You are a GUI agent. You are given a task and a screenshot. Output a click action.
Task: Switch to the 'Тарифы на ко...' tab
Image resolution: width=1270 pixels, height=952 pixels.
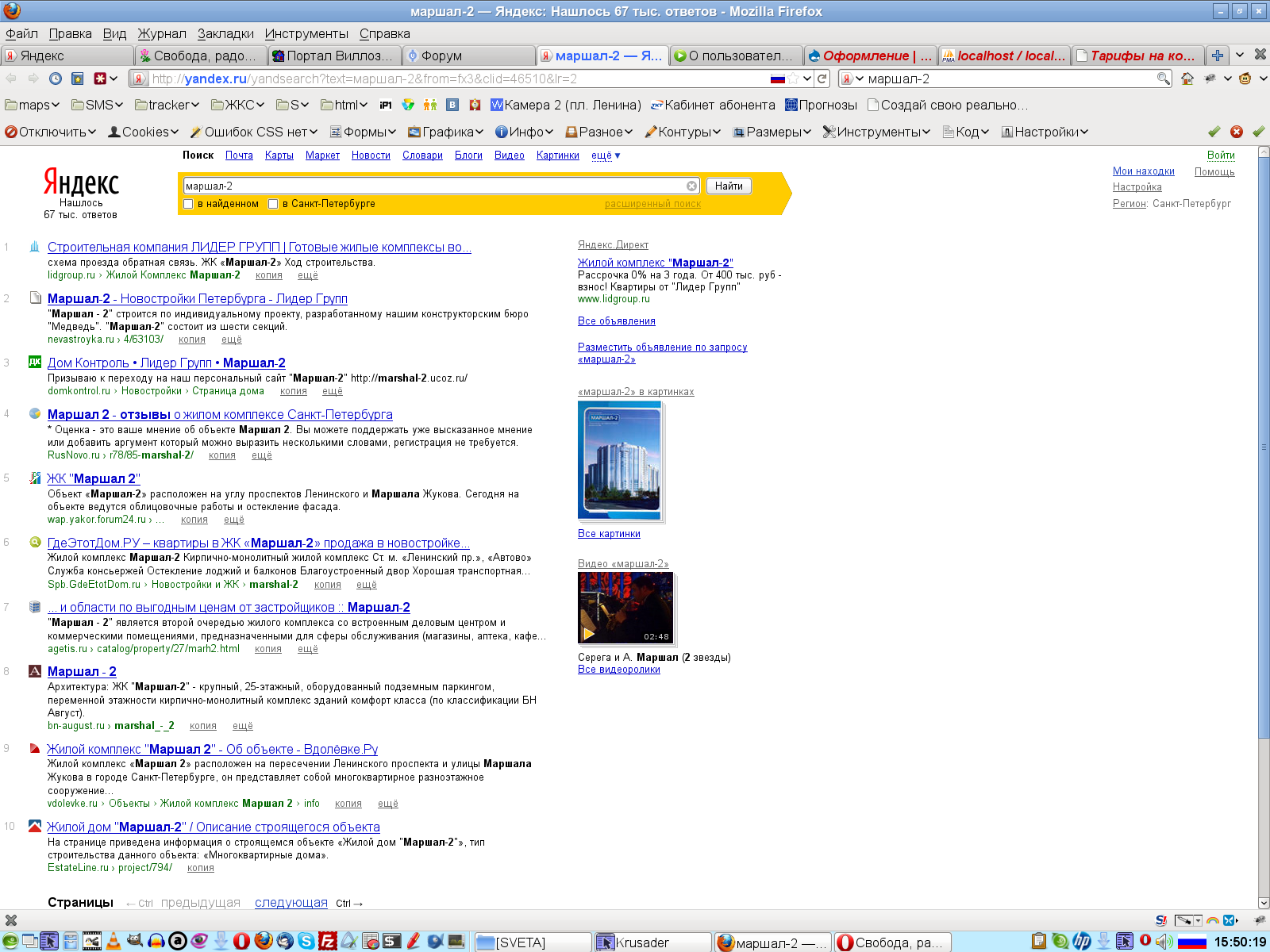(x=1137, y=56)
